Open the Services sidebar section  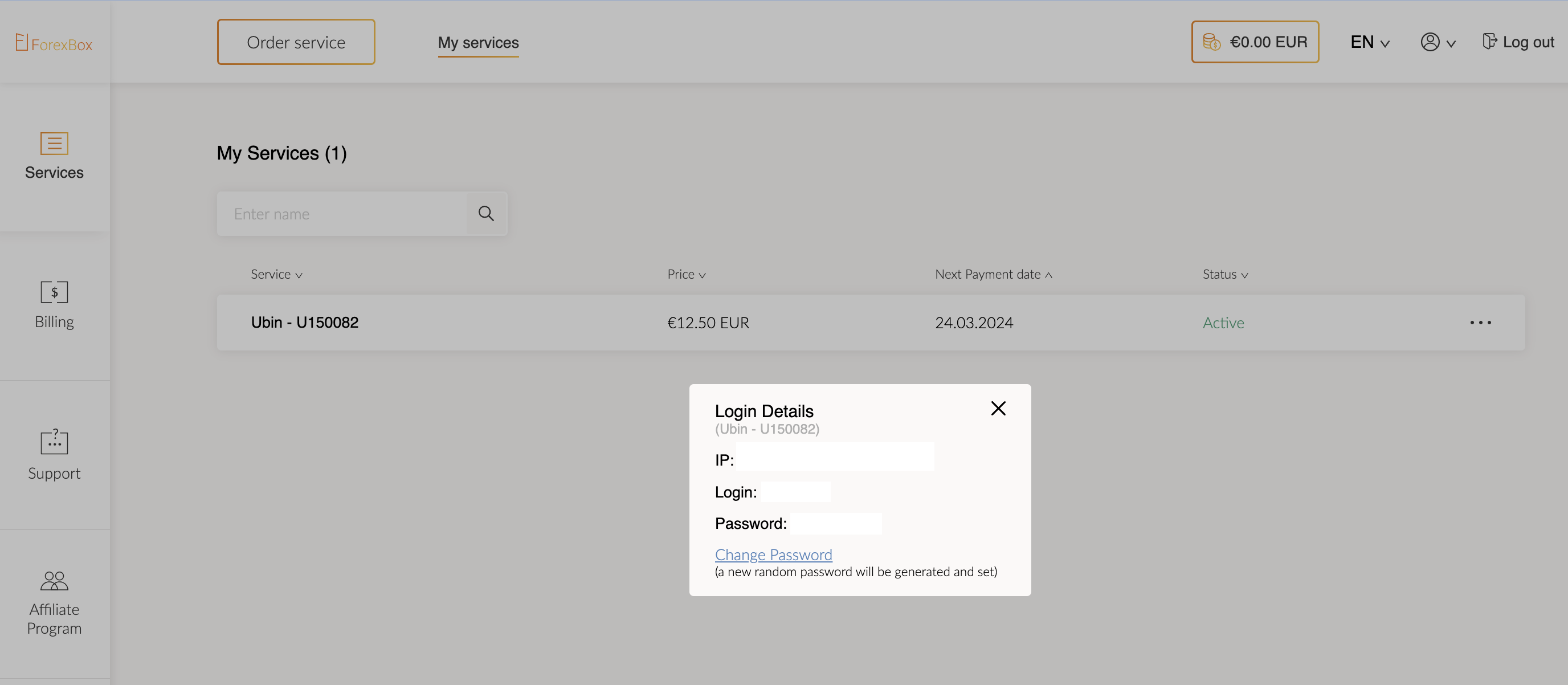[54, 156]
